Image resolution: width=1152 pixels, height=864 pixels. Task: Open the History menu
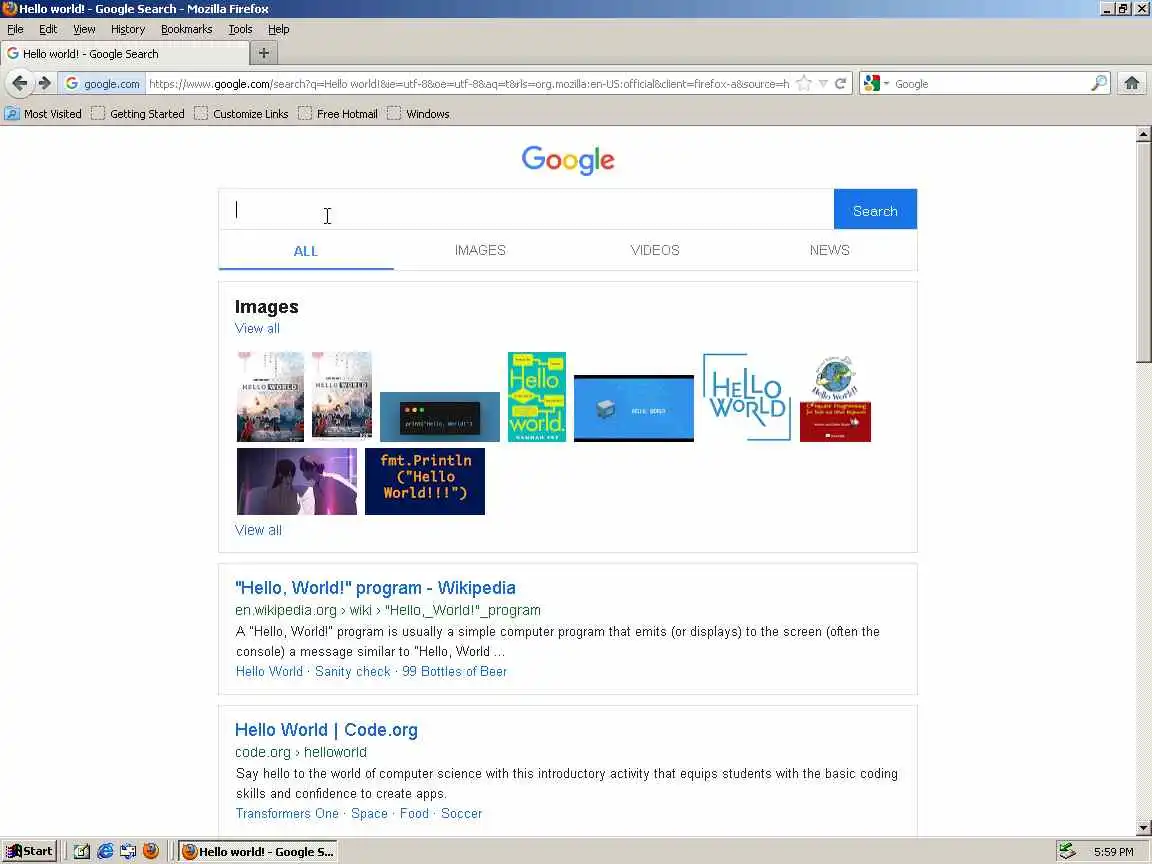coord(128,29)
